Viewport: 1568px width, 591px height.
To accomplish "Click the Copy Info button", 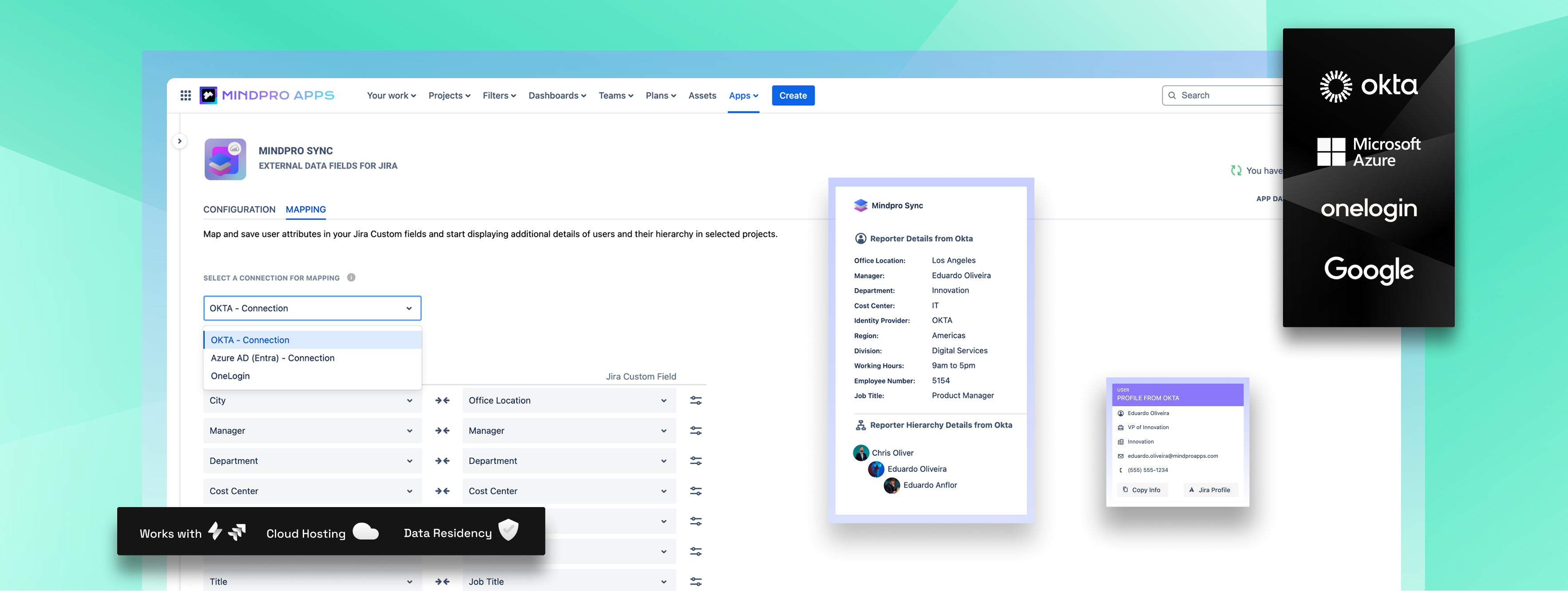I will (x=1142, y=490).
